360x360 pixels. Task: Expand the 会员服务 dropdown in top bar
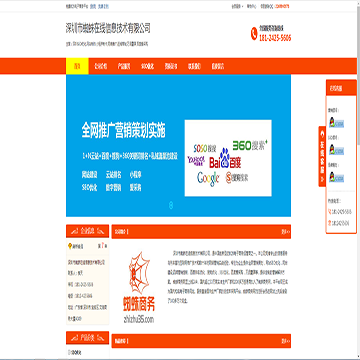[237, 6]
